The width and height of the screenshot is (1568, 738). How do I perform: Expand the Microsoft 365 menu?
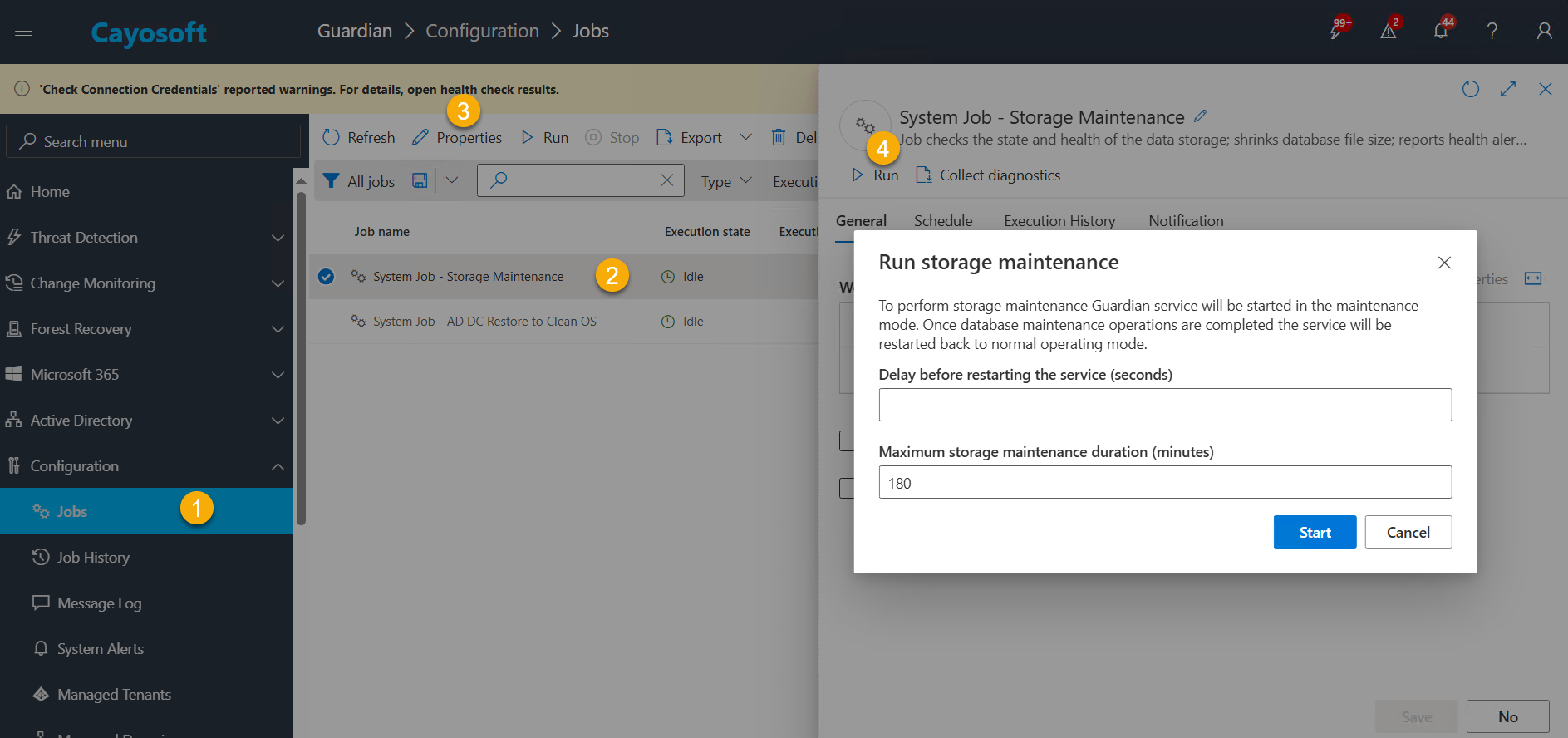tap(146, 375)
